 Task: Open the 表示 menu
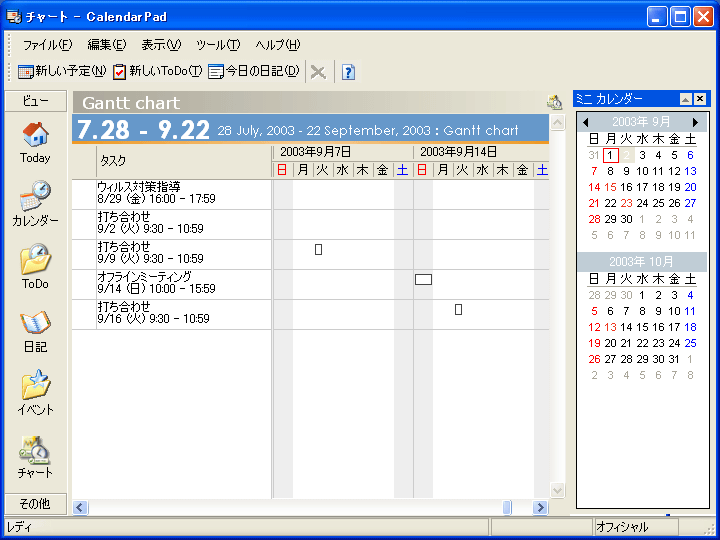click(x=161, y=45)
